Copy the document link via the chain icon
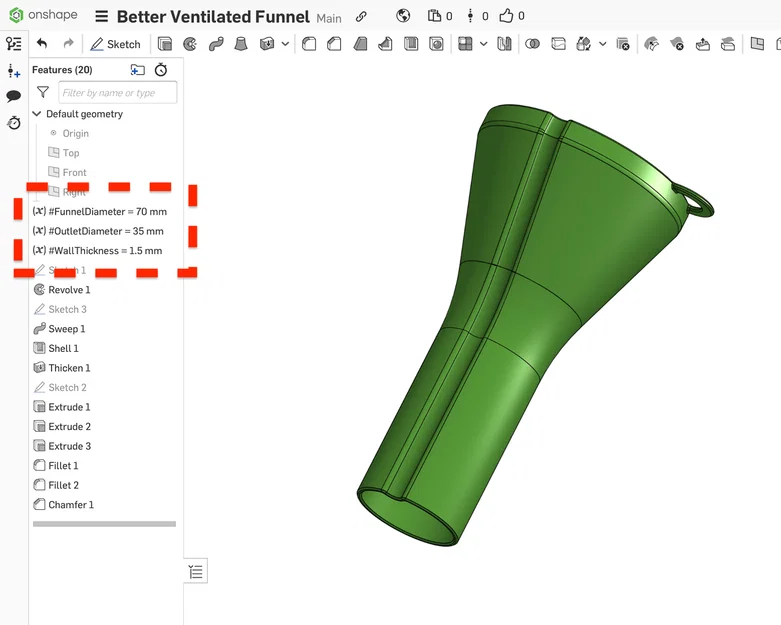781x625 pixels. tap(361, 16)
